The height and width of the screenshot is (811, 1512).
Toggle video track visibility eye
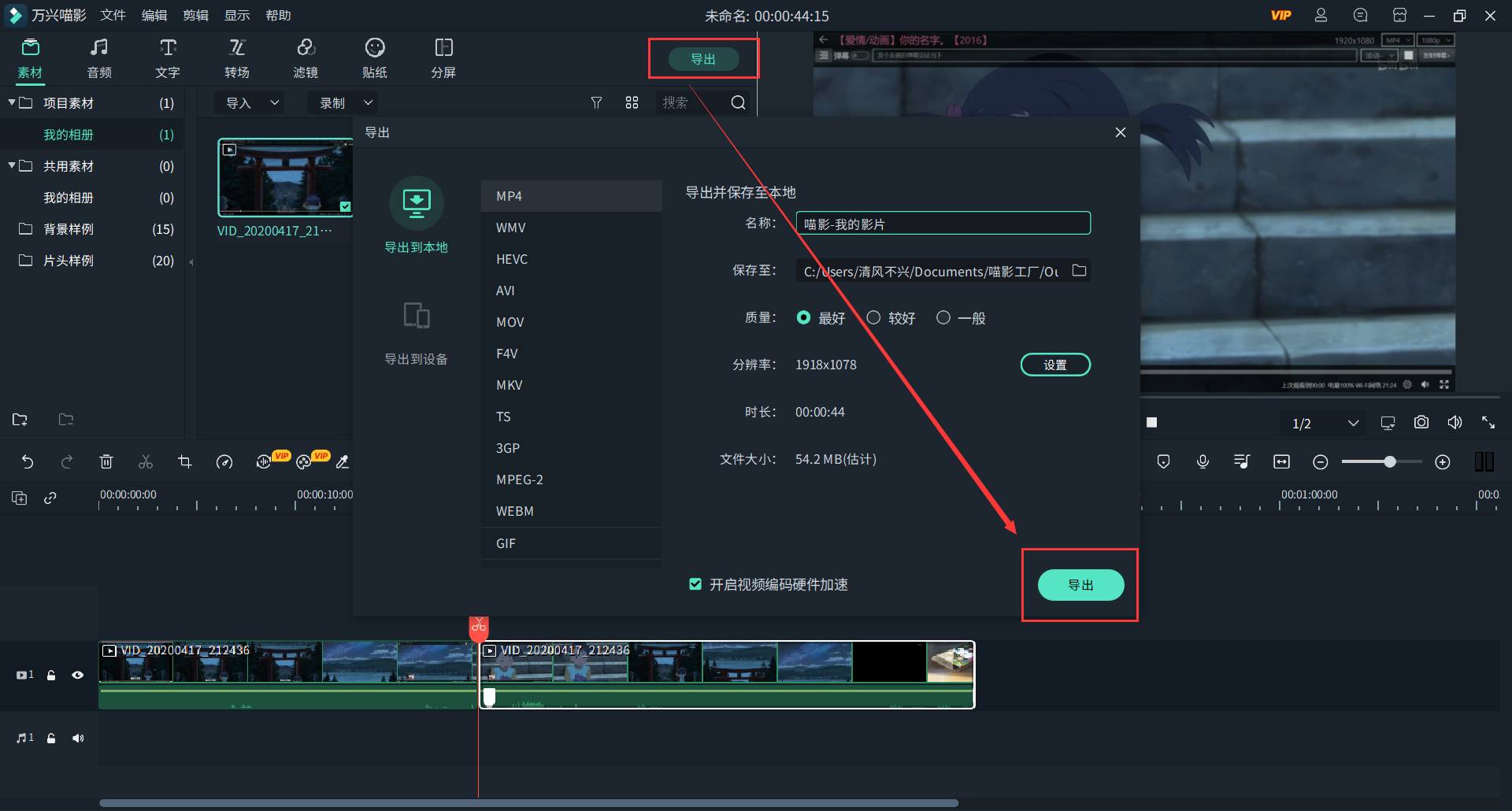coord(78,675)
